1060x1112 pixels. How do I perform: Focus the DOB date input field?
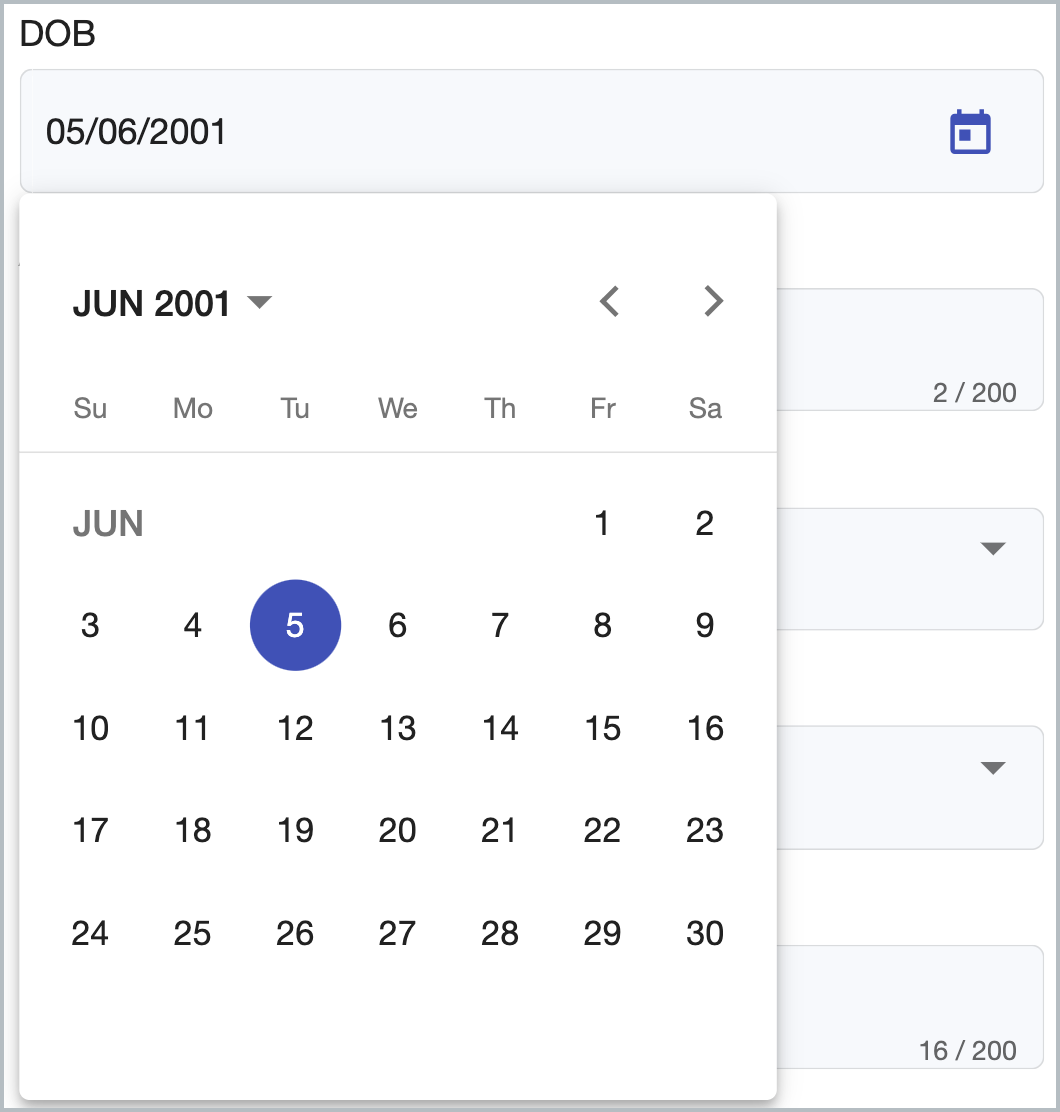(x=532, y=131)
